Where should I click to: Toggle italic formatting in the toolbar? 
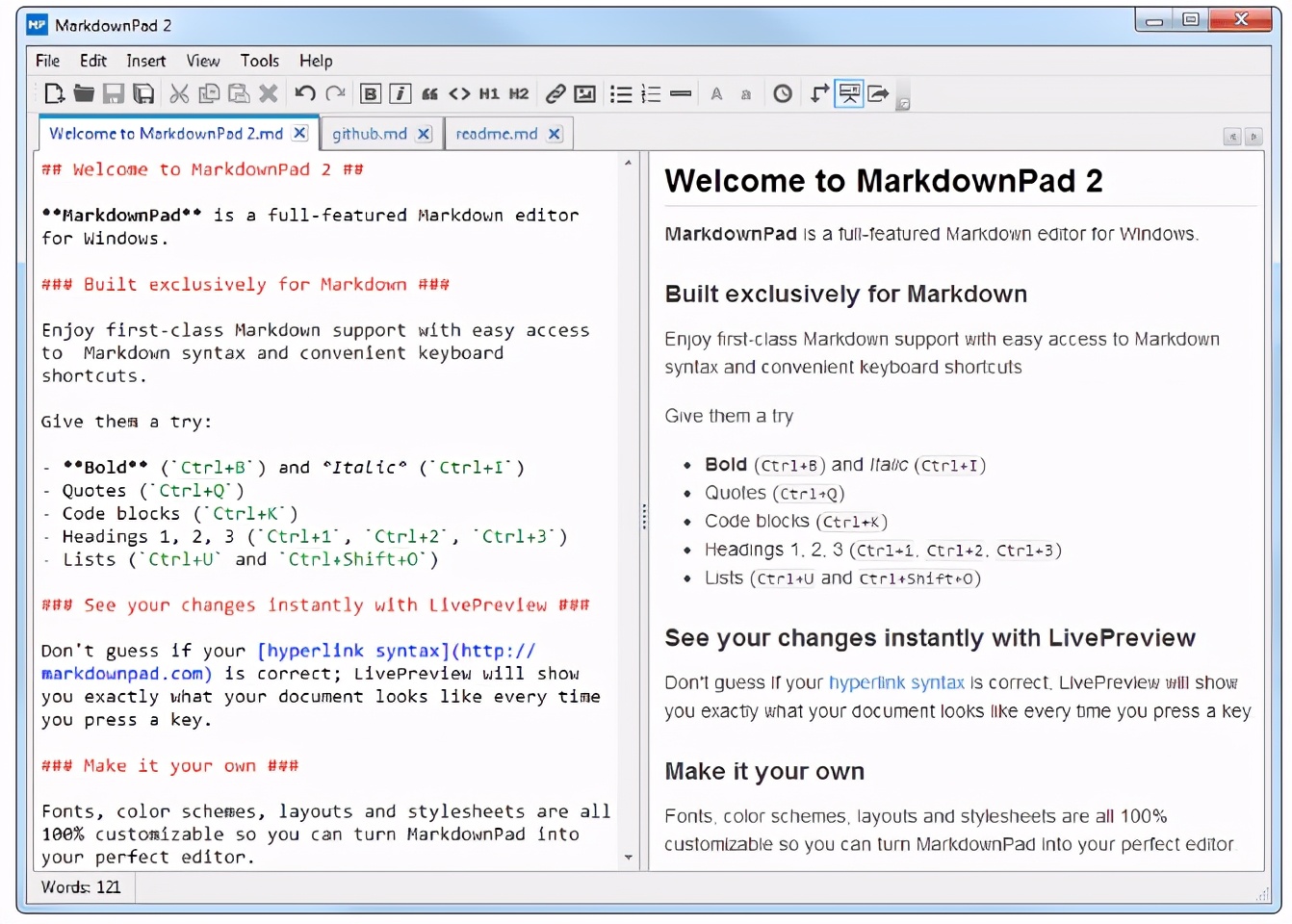[x=401, y=93]
